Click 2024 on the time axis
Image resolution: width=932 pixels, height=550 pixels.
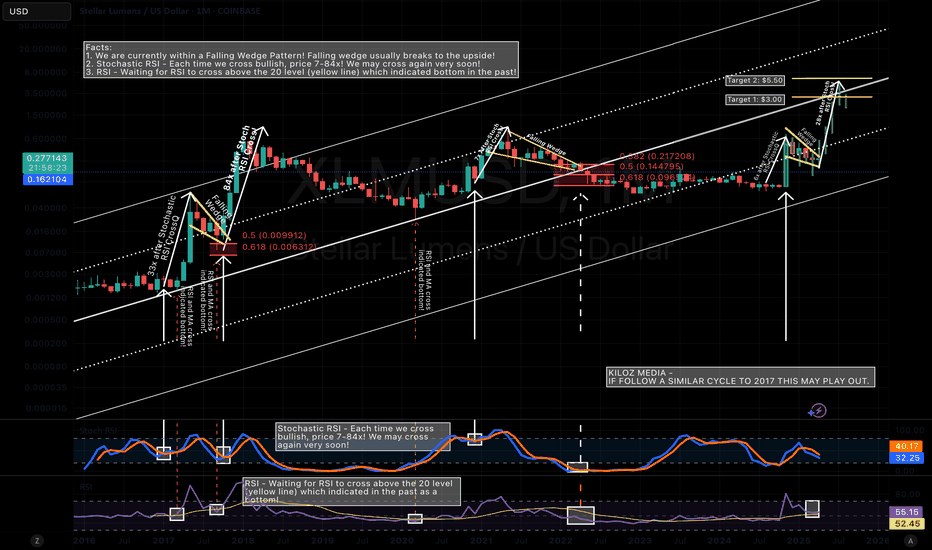720,540
